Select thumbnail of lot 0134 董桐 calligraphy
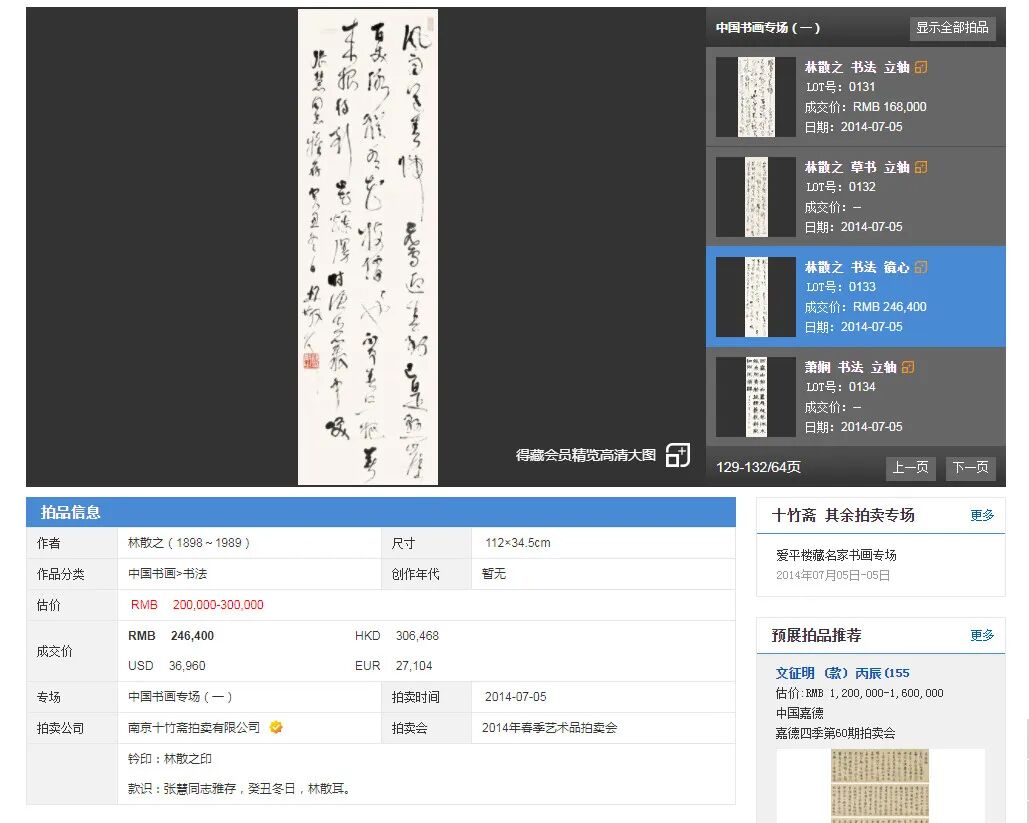This screenshot has height=823, width=1029. 756,397
